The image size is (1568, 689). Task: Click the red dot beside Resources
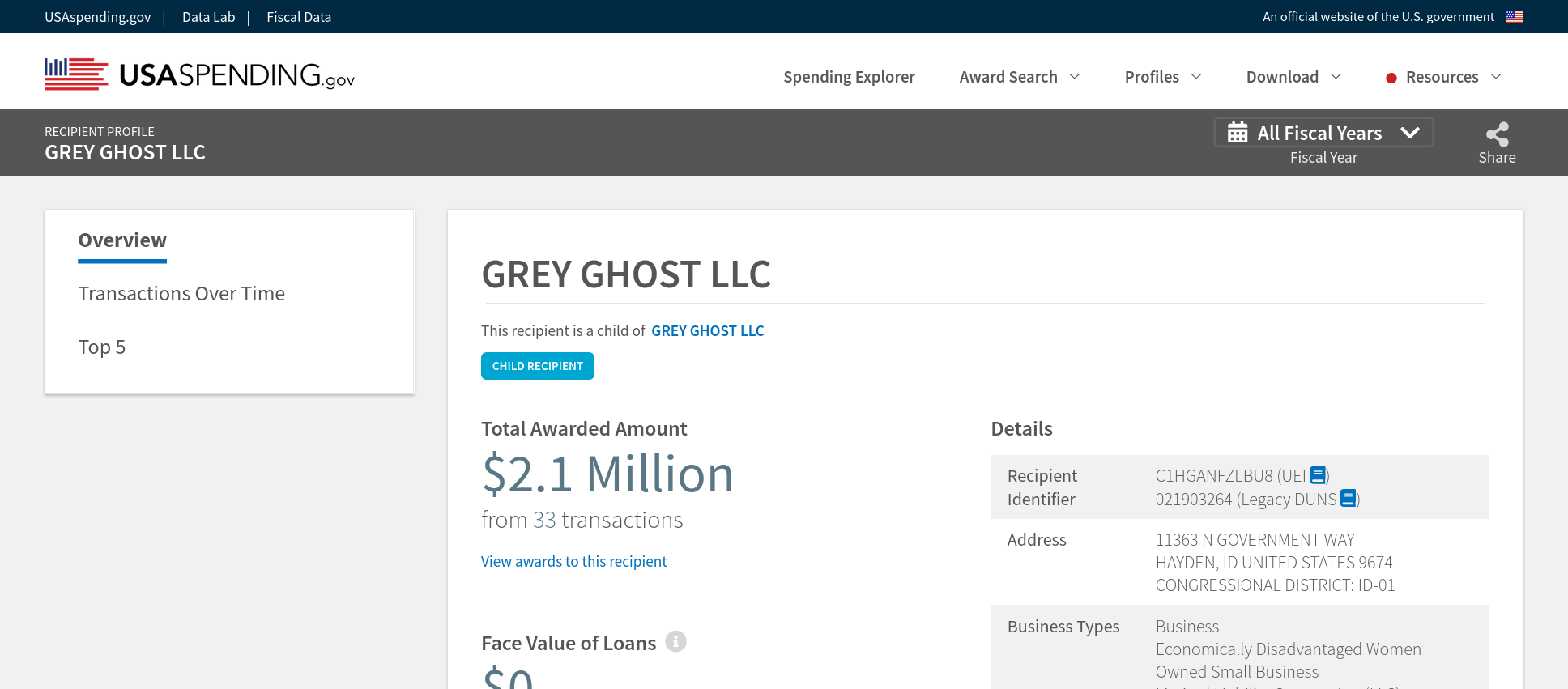click(x=1391, y=78)
